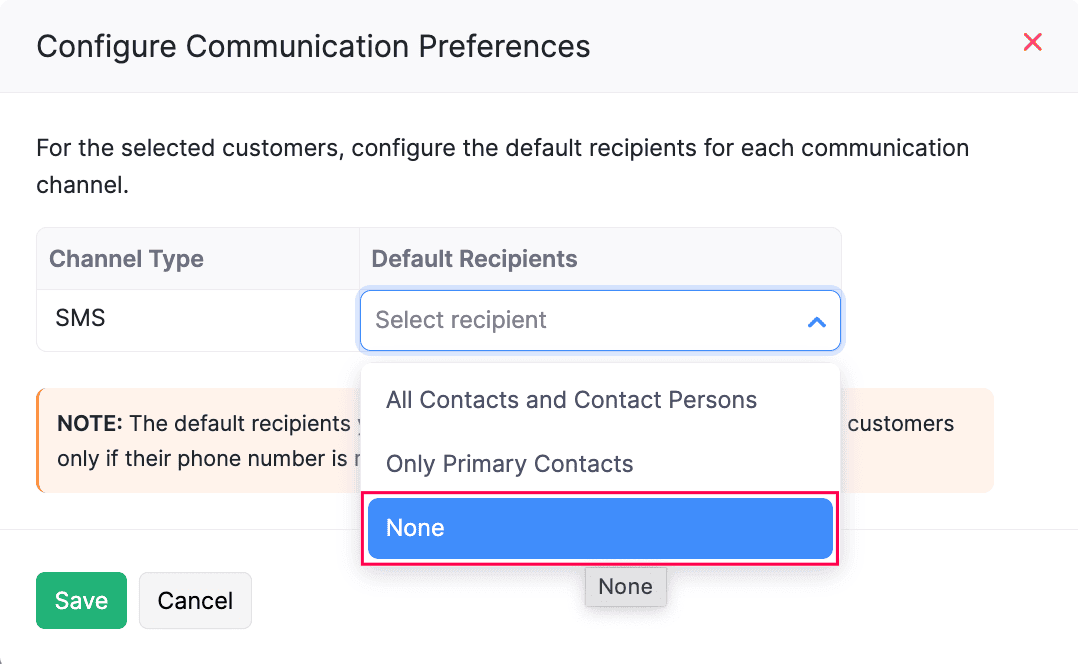Cancel the communication preferences changes

[x=195, y=600]
